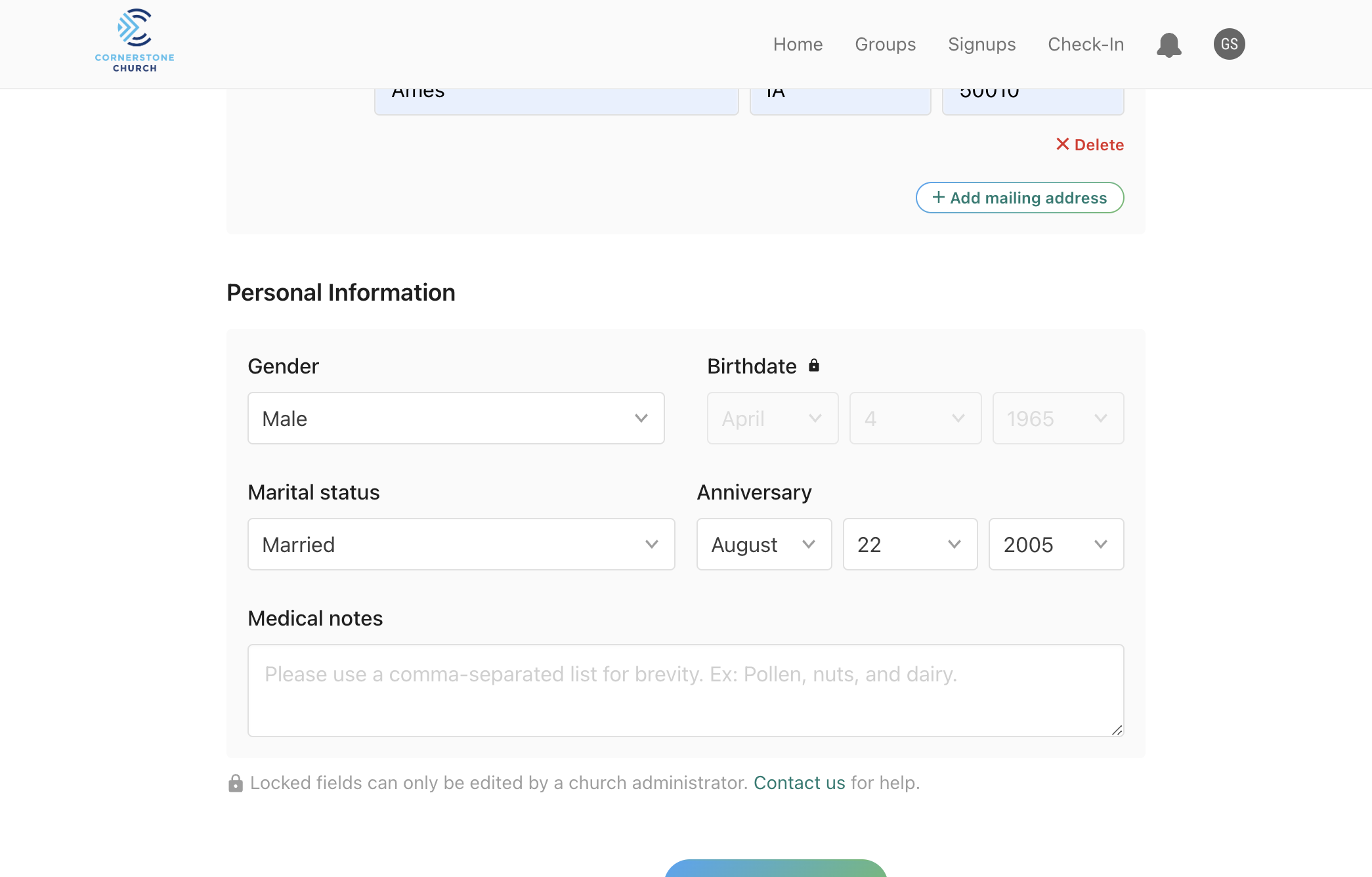Open the Check-In section

tap(1086, 44)
